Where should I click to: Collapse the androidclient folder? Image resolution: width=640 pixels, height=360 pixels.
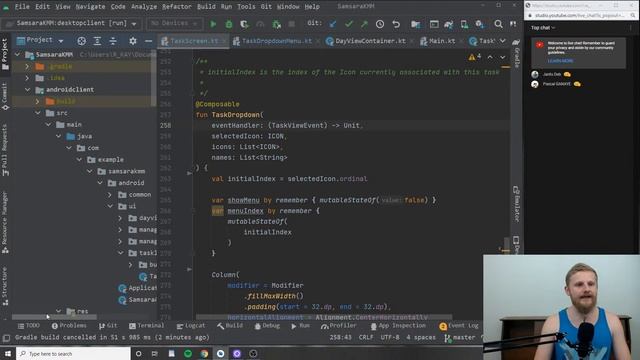tap(28, 89)
